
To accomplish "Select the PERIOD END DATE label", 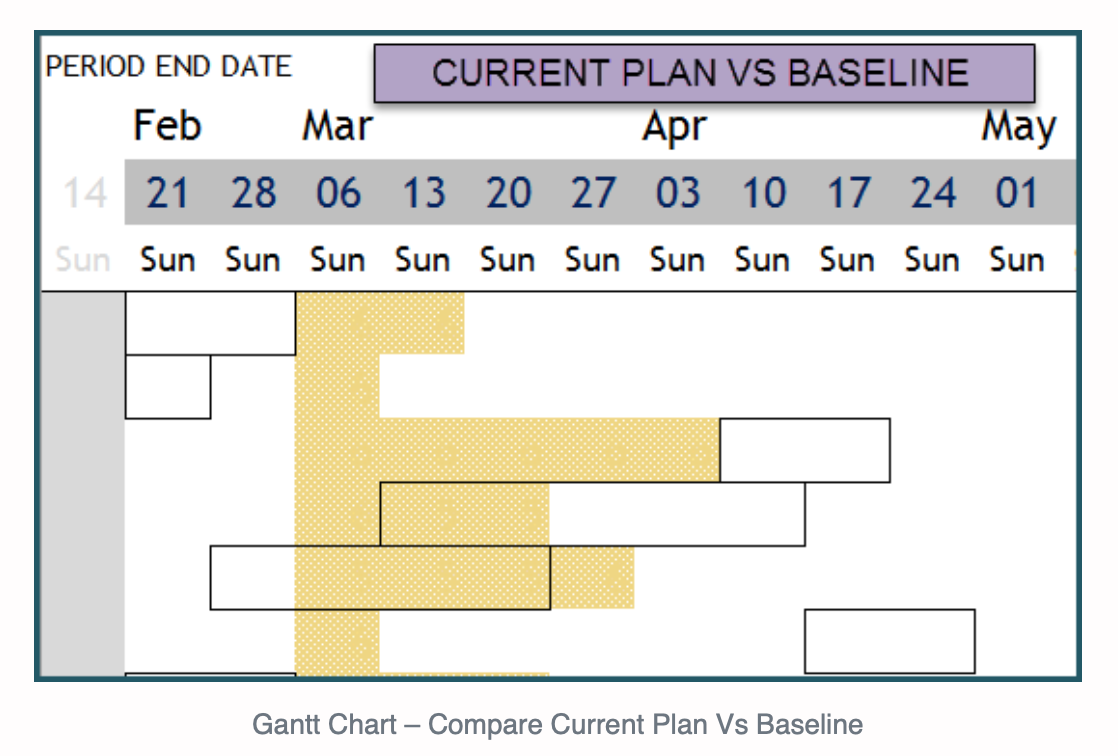I will tap(169, 66).
